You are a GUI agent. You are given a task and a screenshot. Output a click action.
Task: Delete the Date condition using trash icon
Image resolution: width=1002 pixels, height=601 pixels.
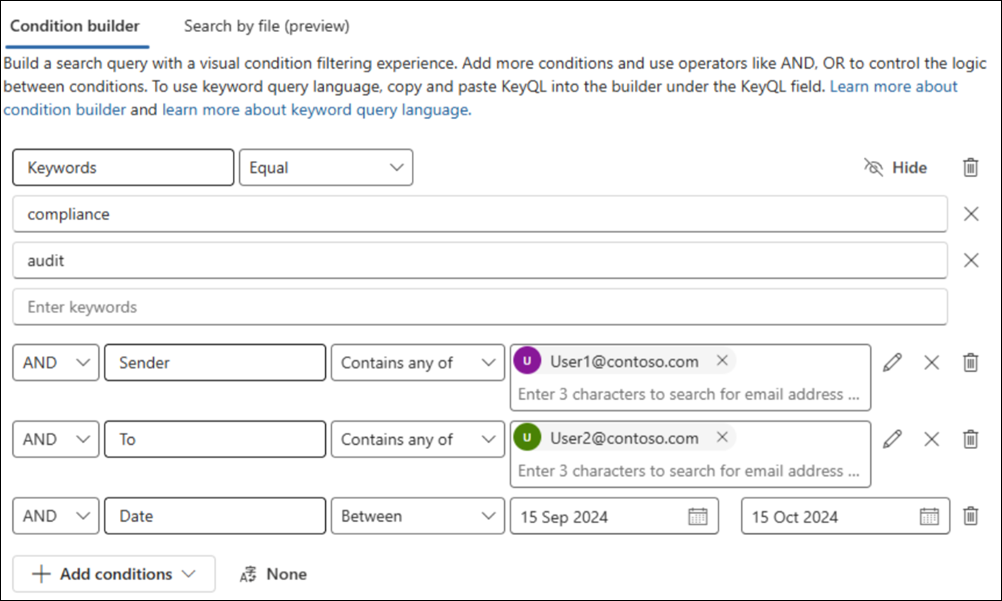pyautogui.click(x=969, y=516)
